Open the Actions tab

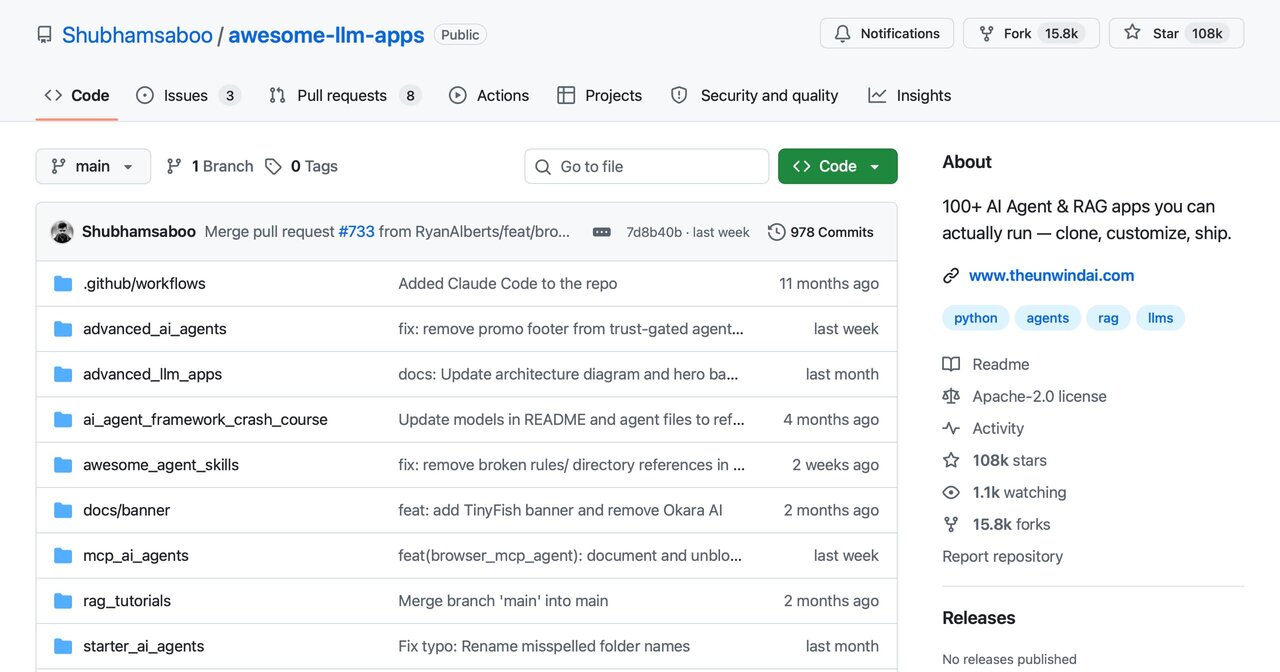[489, 95]
